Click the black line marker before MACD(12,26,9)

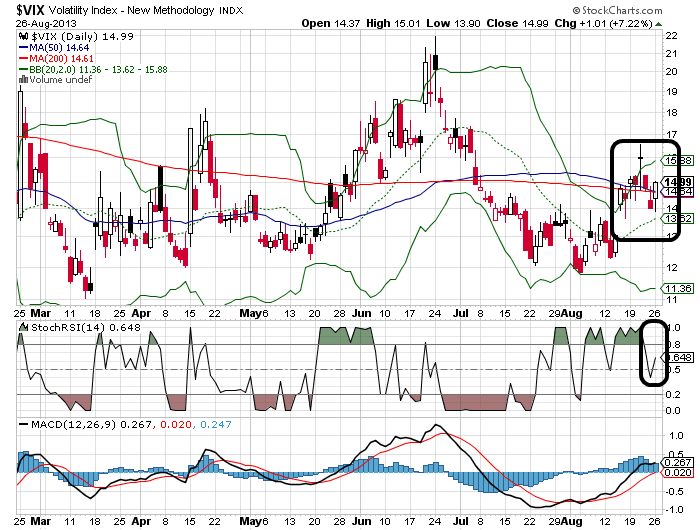click(24, 424)
